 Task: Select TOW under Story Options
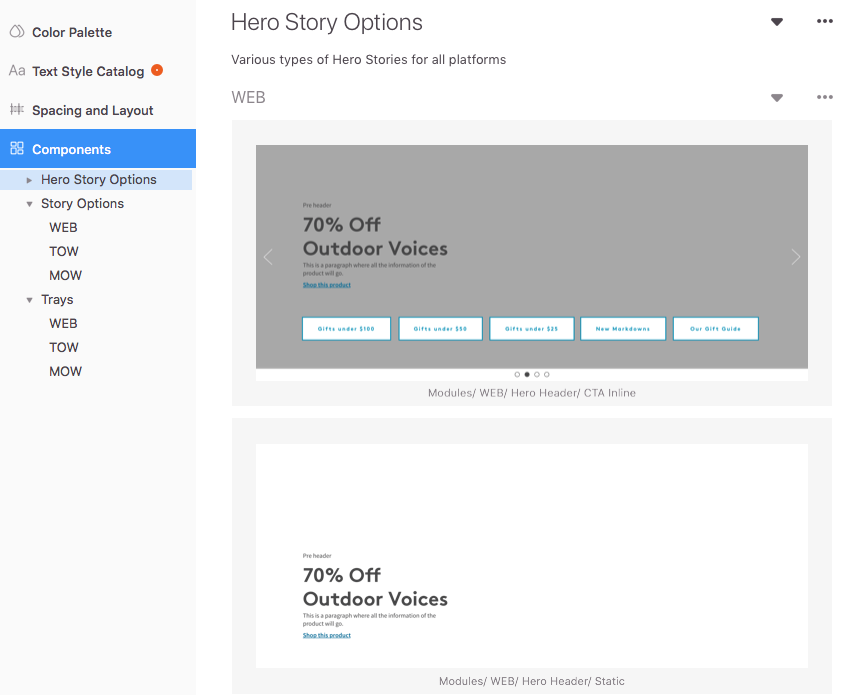coord(64,251)
